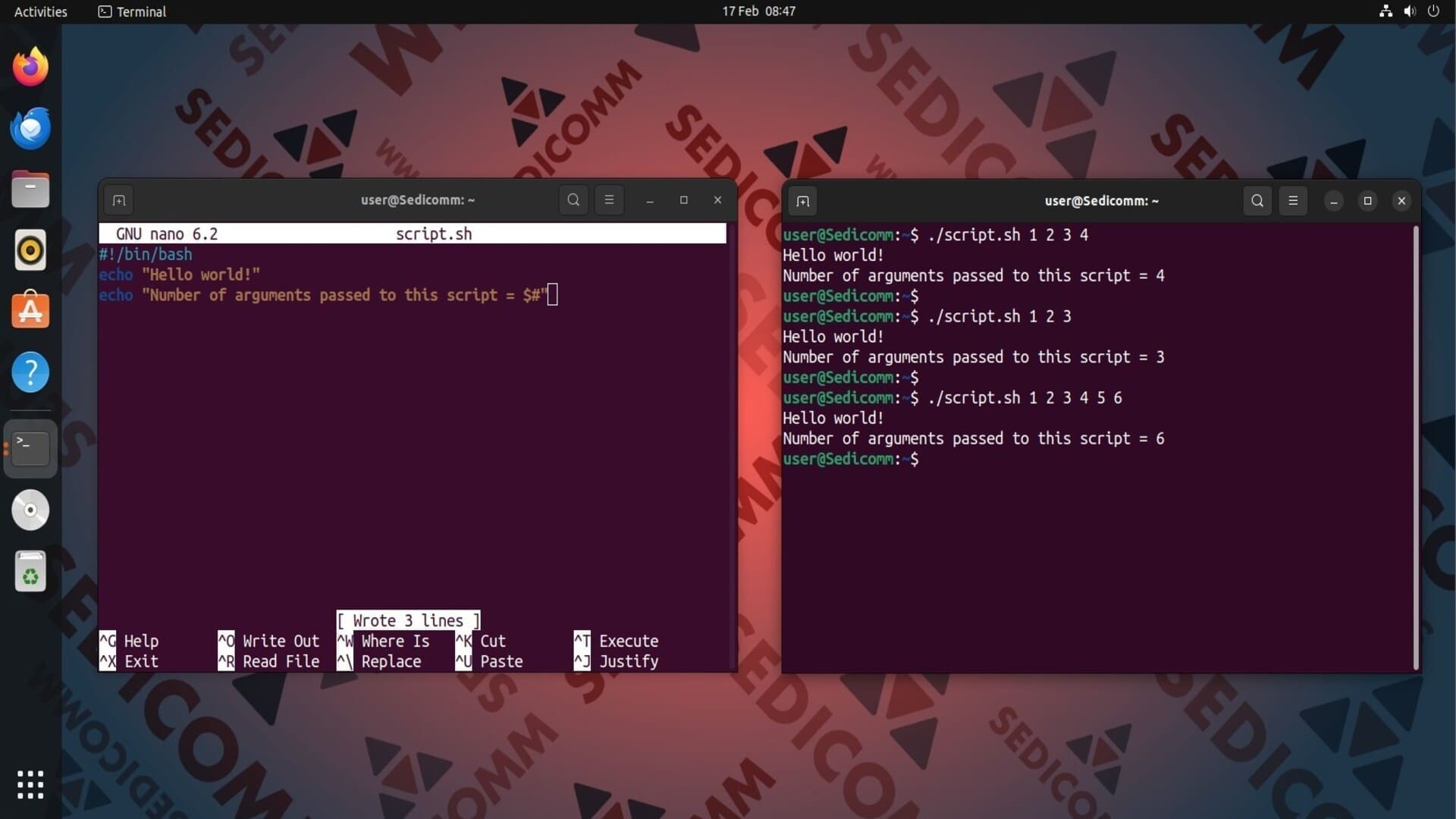Open Thunderbird mail from dock
1456x819 pixels.
click(30, 128)
